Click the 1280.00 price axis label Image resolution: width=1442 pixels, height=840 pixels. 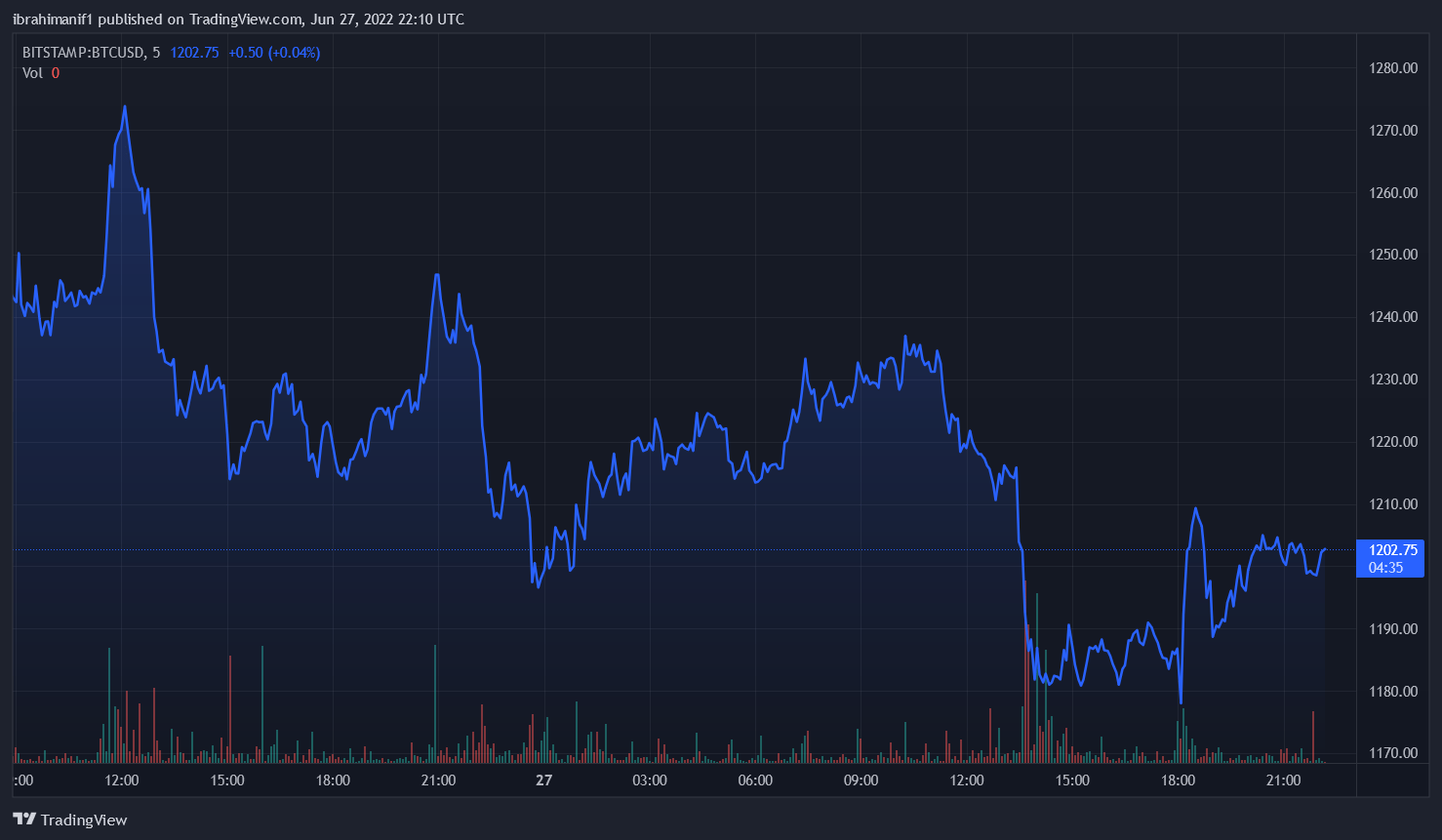coord(1393,68)
